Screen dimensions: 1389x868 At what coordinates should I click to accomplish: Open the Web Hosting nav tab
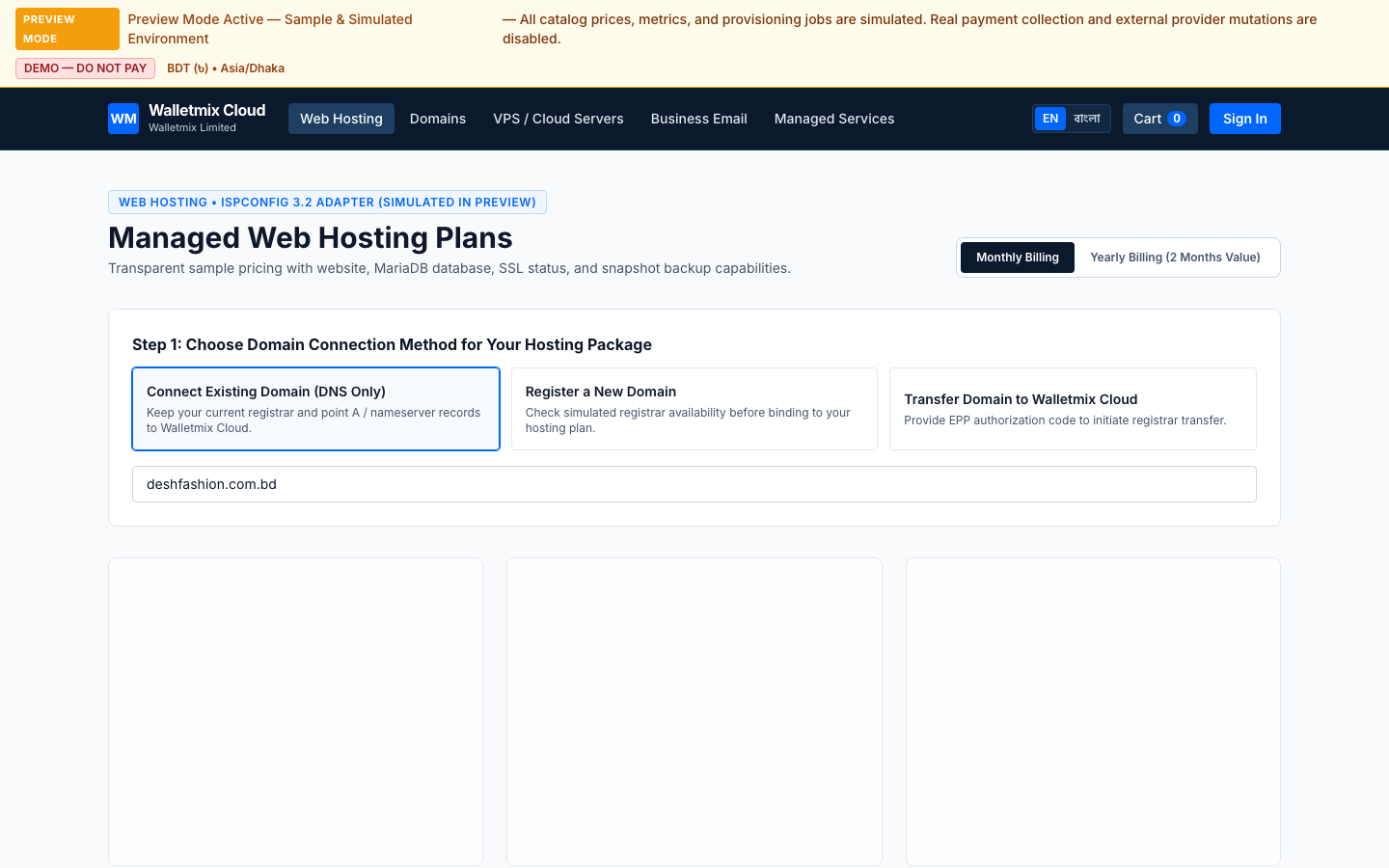pyautogui.click(x=341, y=119)
